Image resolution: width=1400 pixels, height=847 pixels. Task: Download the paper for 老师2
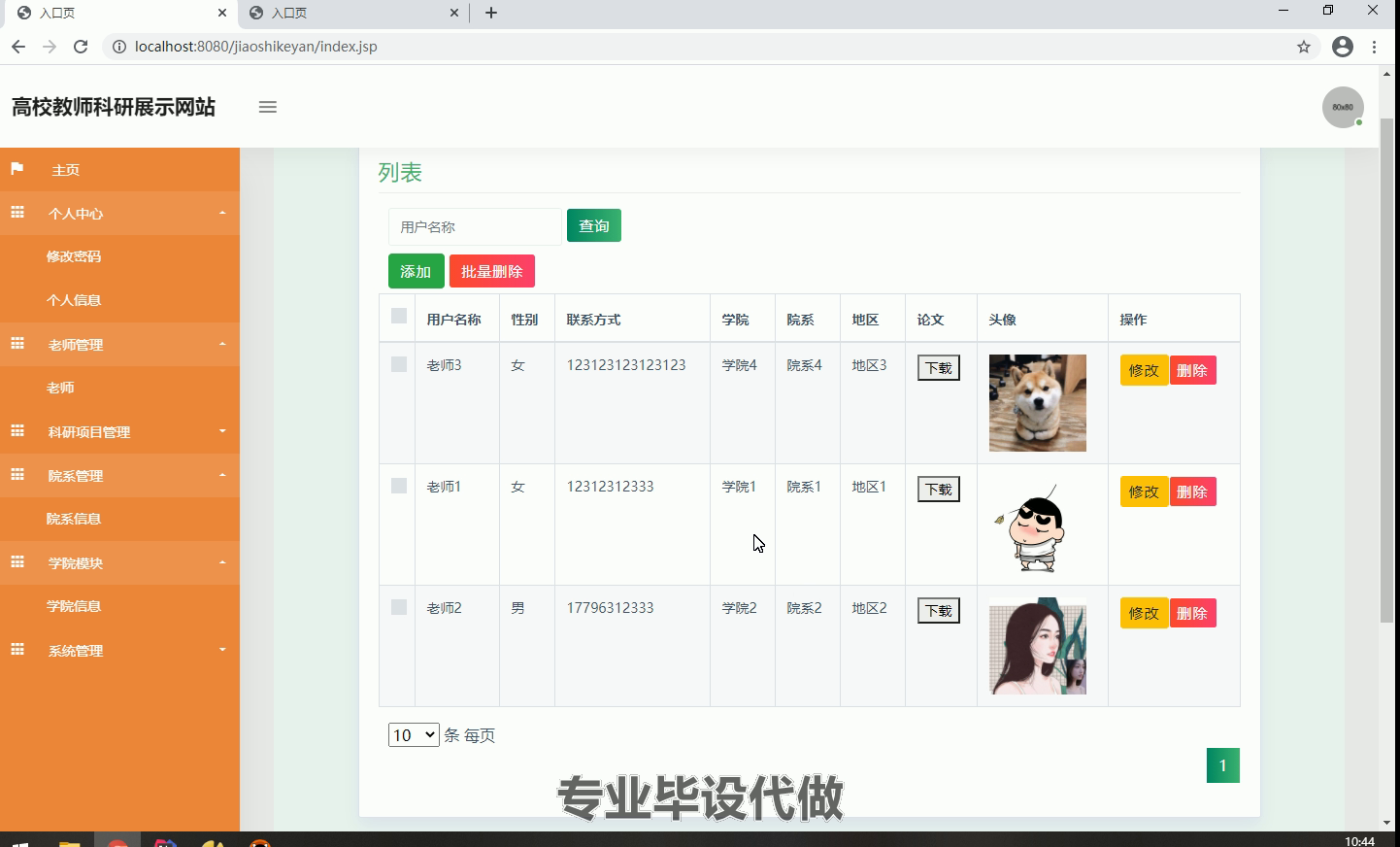coord(939,611)
